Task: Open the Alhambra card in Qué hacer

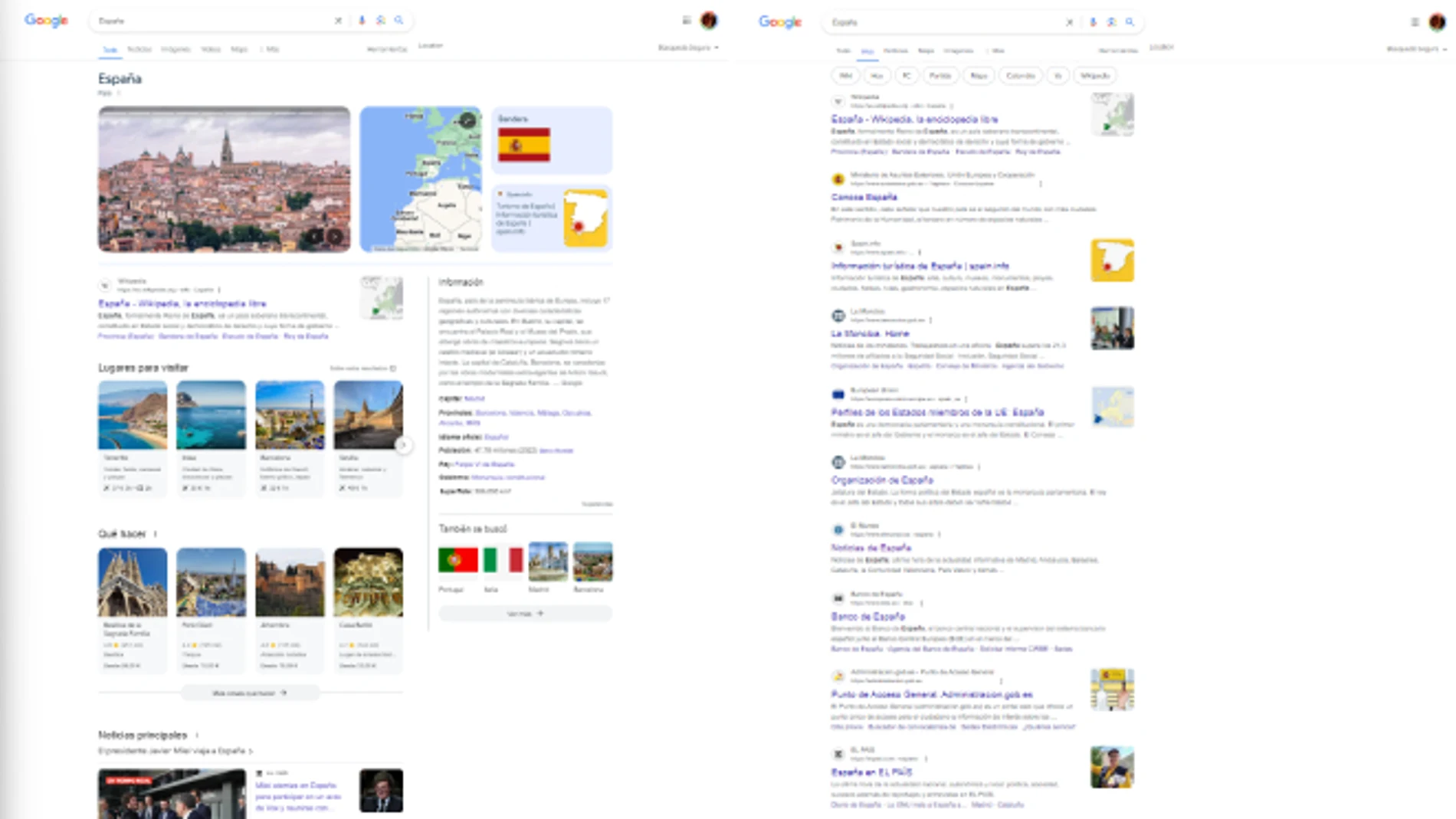Action: click(290, 610)
